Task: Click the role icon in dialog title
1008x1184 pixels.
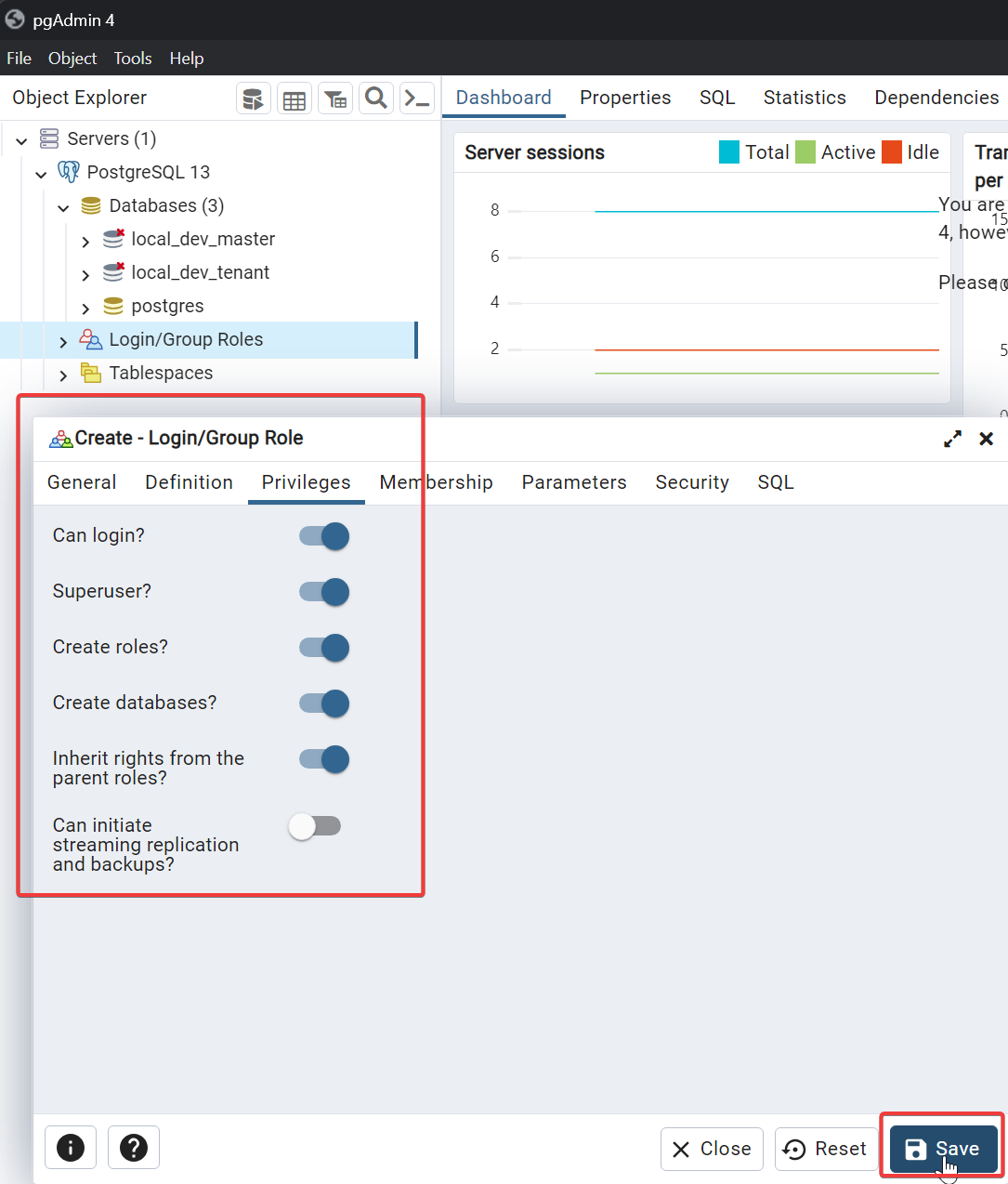Action: pos(60,439)
